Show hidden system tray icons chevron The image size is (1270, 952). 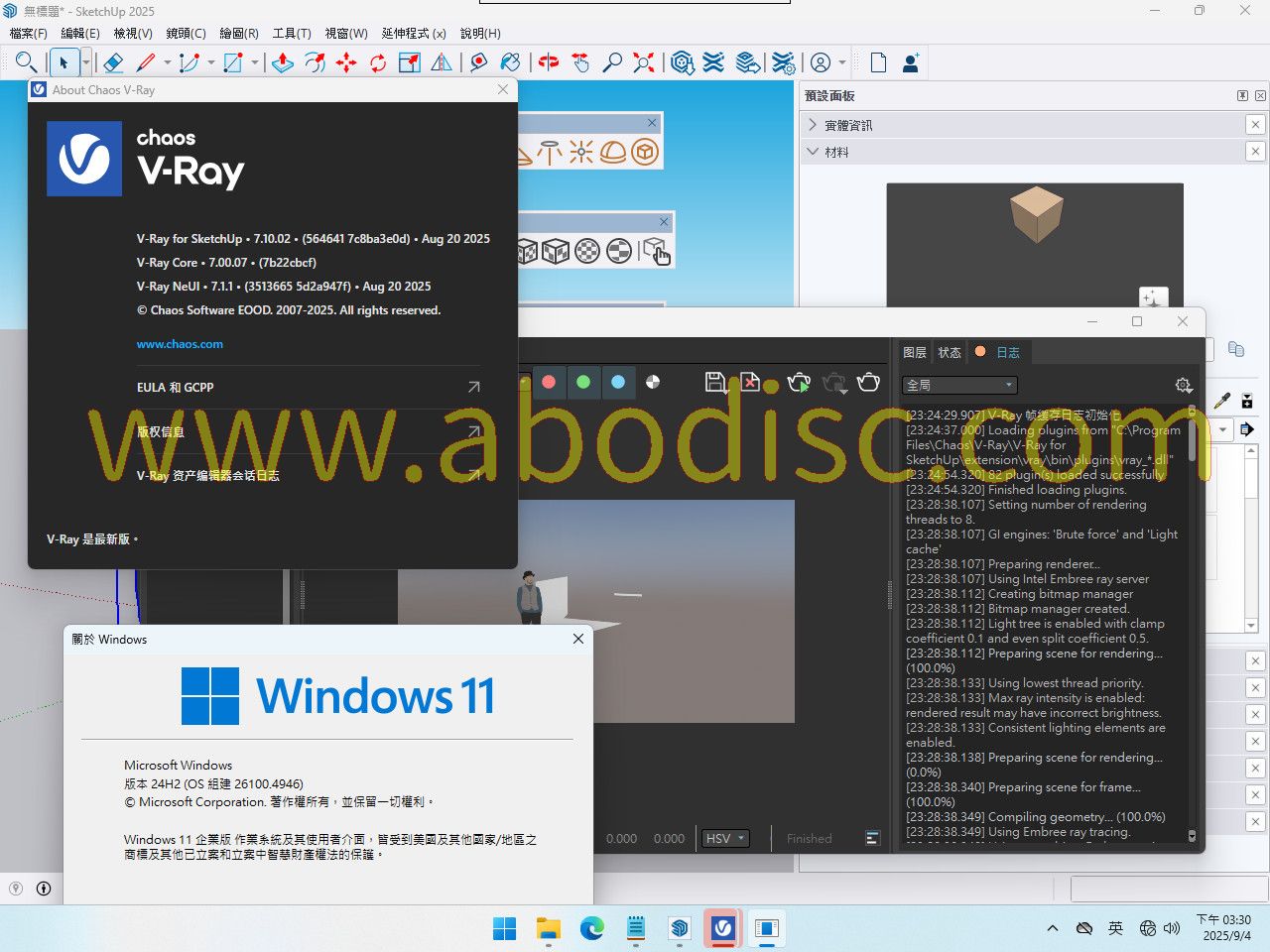coord(1052,928)
